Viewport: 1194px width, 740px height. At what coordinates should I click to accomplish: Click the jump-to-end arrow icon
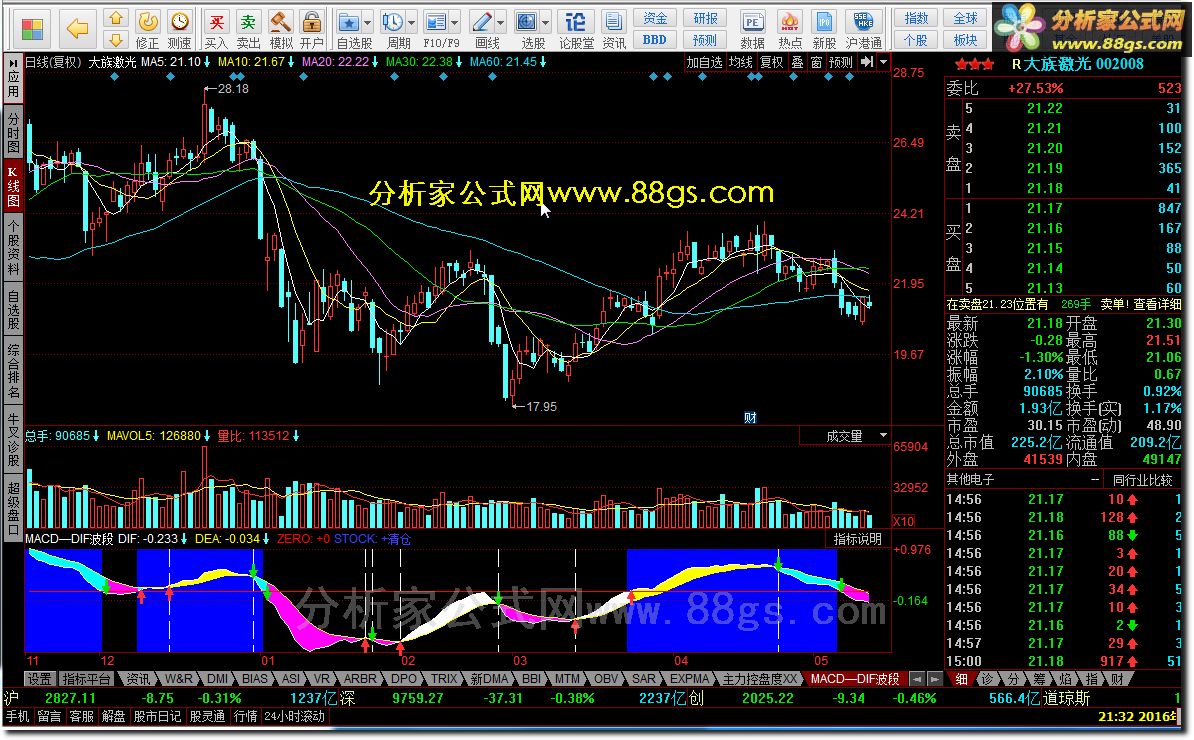(867, 62)
